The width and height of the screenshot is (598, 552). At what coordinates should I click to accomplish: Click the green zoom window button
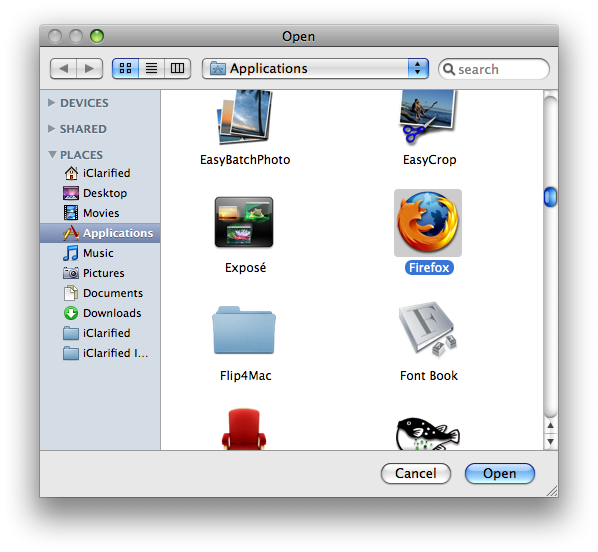click(97, 36)
